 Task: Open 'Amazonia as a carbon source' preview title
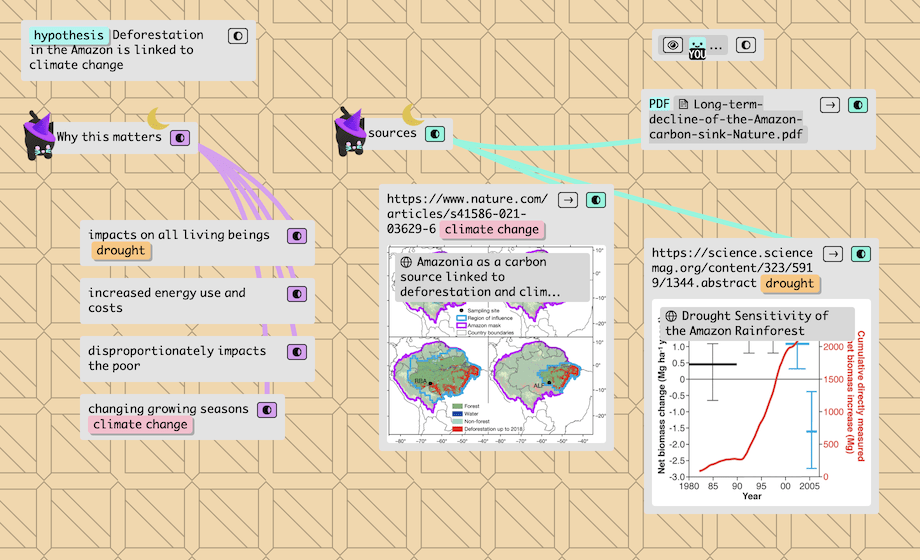[x=477, y=277]
